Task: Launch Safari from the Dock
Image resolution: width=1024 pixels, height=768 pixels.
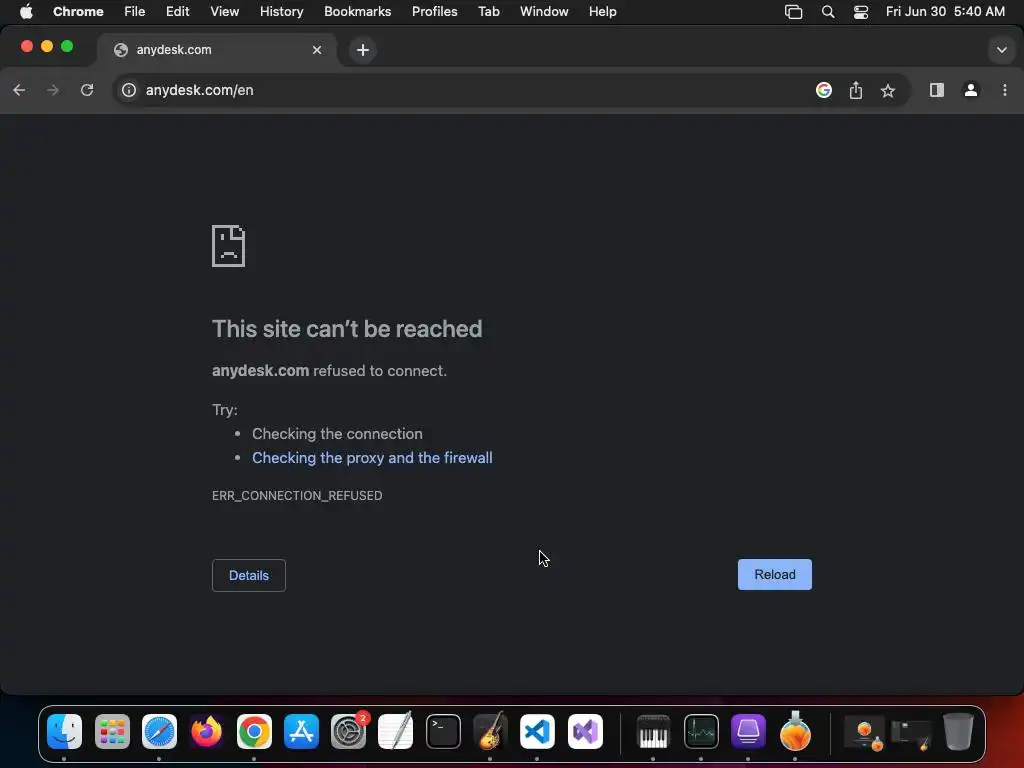Action: click(159, 731)
